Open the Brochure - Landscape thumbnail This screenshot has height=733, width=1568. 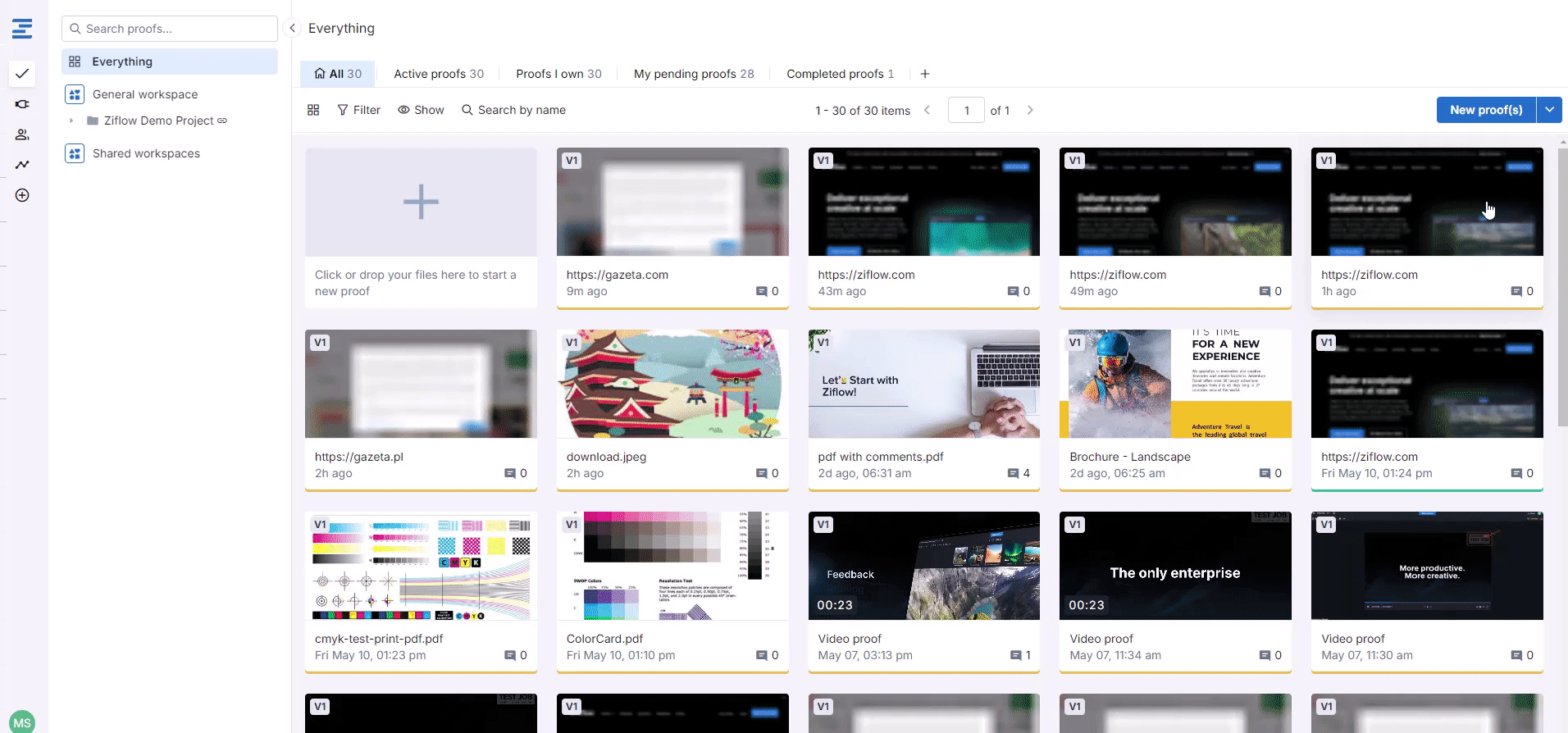1174,384
